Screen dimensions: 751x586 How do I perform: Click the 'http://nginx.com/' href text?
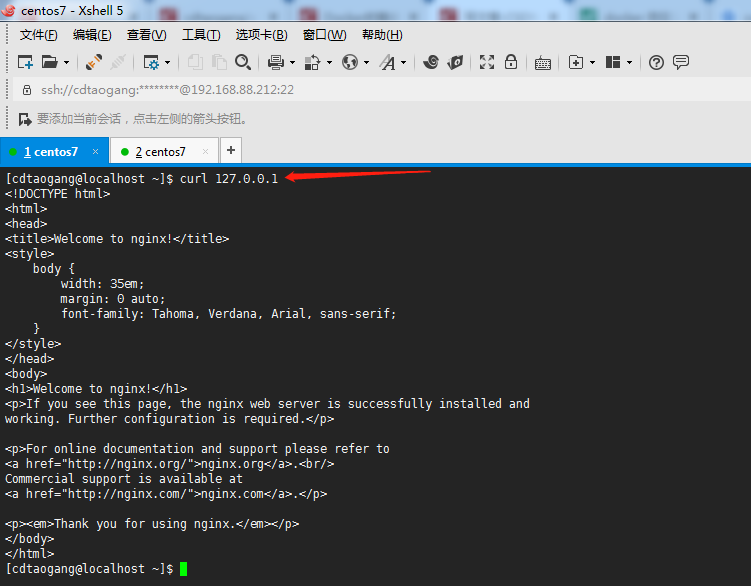click(127, 494)
